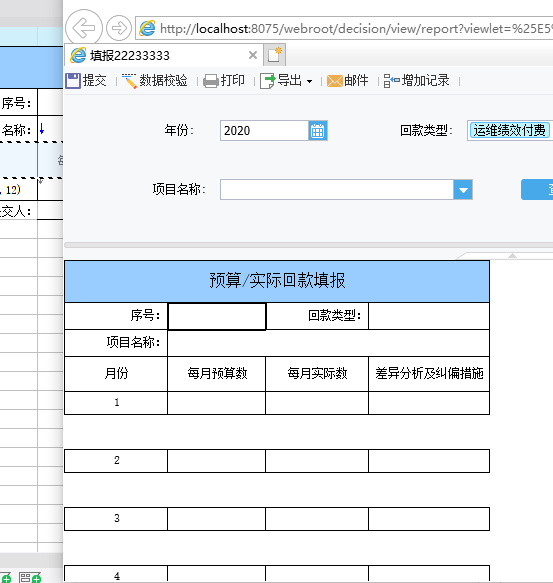Open a new browser tab
The image size is (553, 583).
(274, 55)
